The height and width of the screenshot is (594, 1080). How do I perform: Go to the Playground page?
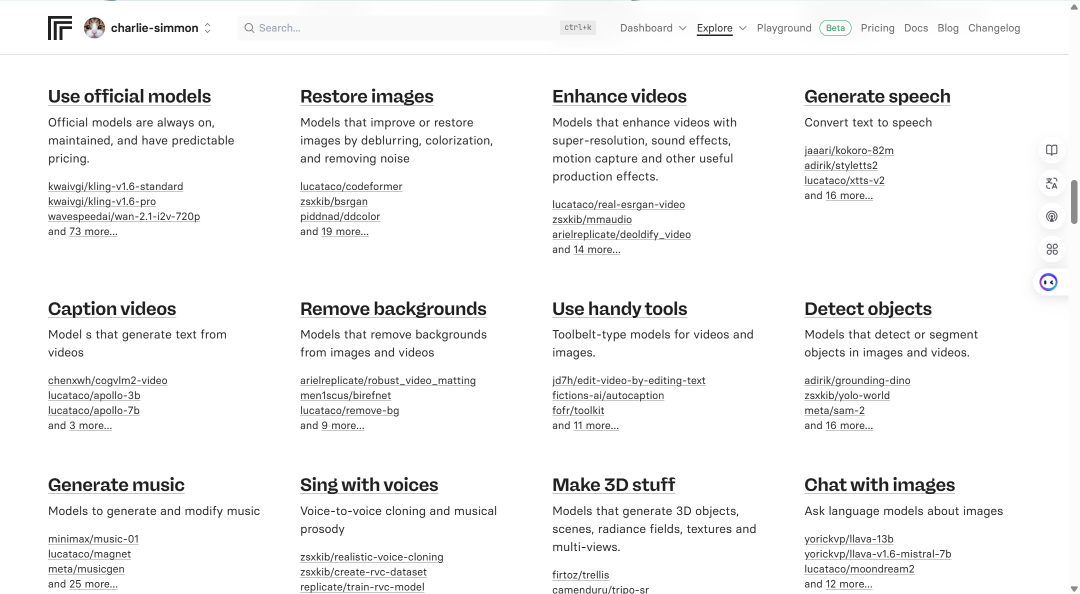coord(784,28)
